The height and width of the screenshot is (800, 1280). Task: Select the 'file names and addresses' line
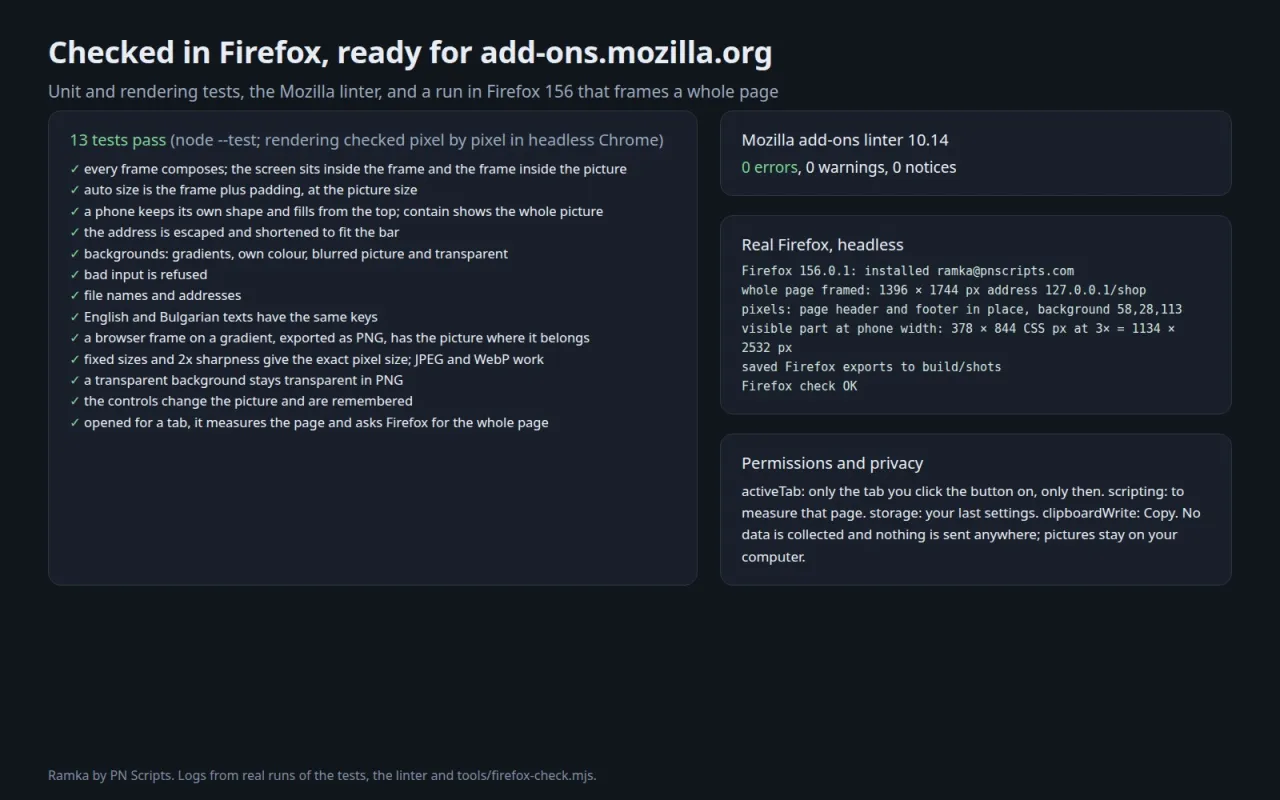155,296
